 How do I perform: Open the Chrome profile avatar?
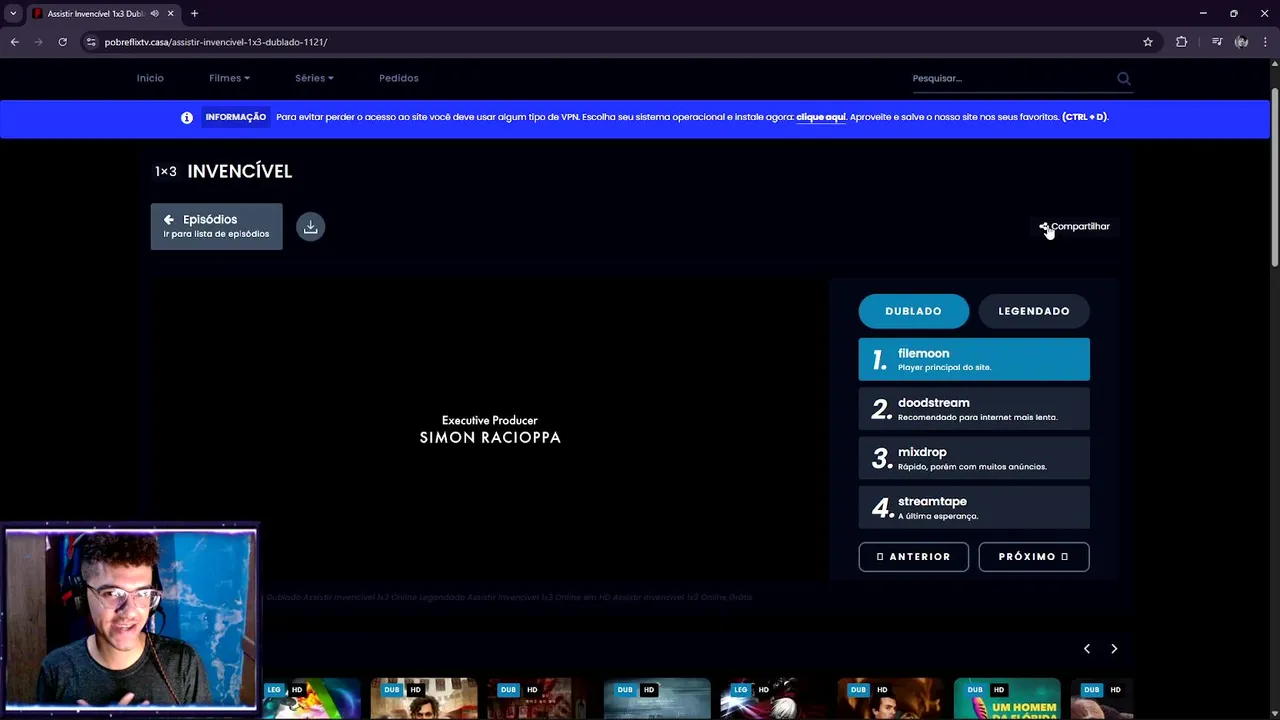click(x=1241, y=42)
